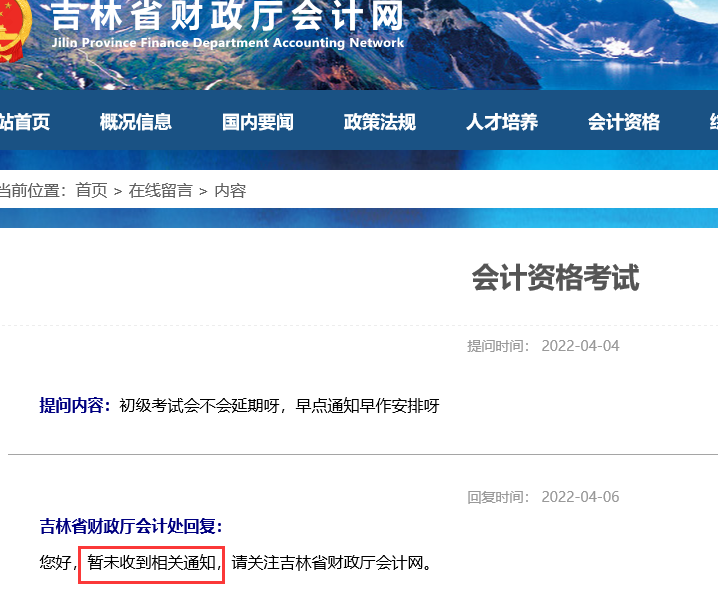Click the 吉林省财政厅会计处回复 label
Image resolution: width=718 pixels, height=596 pixels.
(x=131, y=526)
